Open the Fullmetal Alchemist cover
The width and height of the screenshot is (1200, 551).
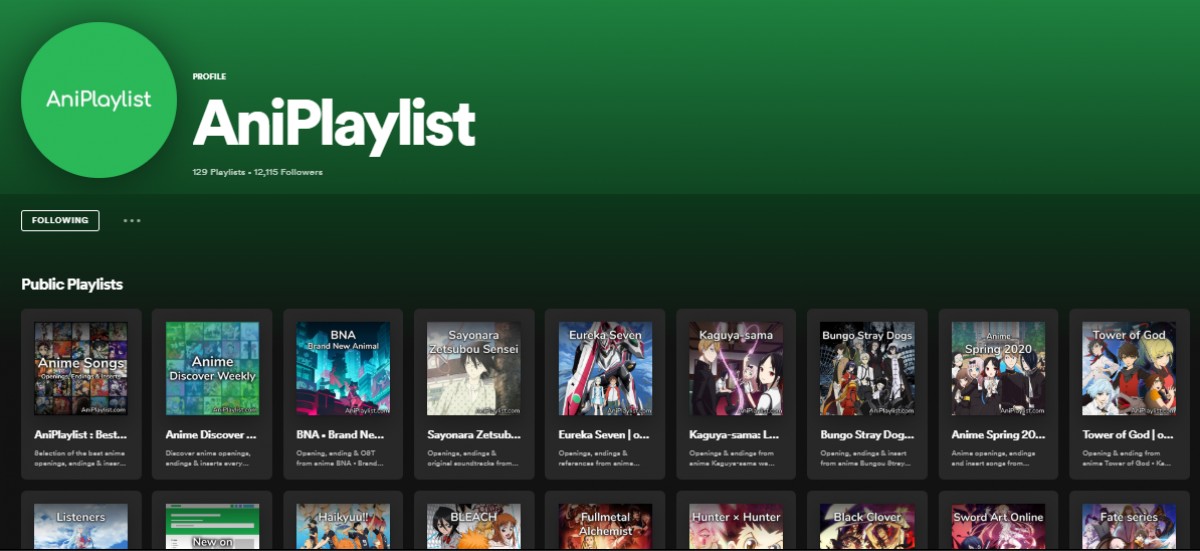coord(605,527)
